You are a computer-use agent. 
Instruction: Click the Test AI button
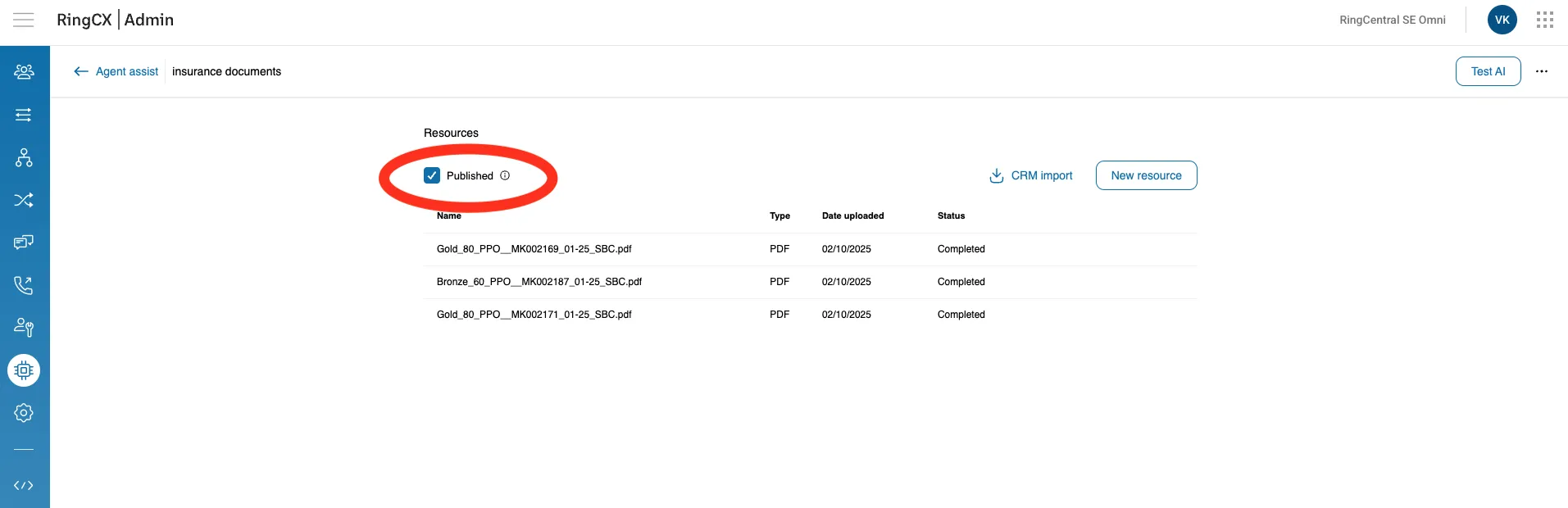coord(1488,71)
